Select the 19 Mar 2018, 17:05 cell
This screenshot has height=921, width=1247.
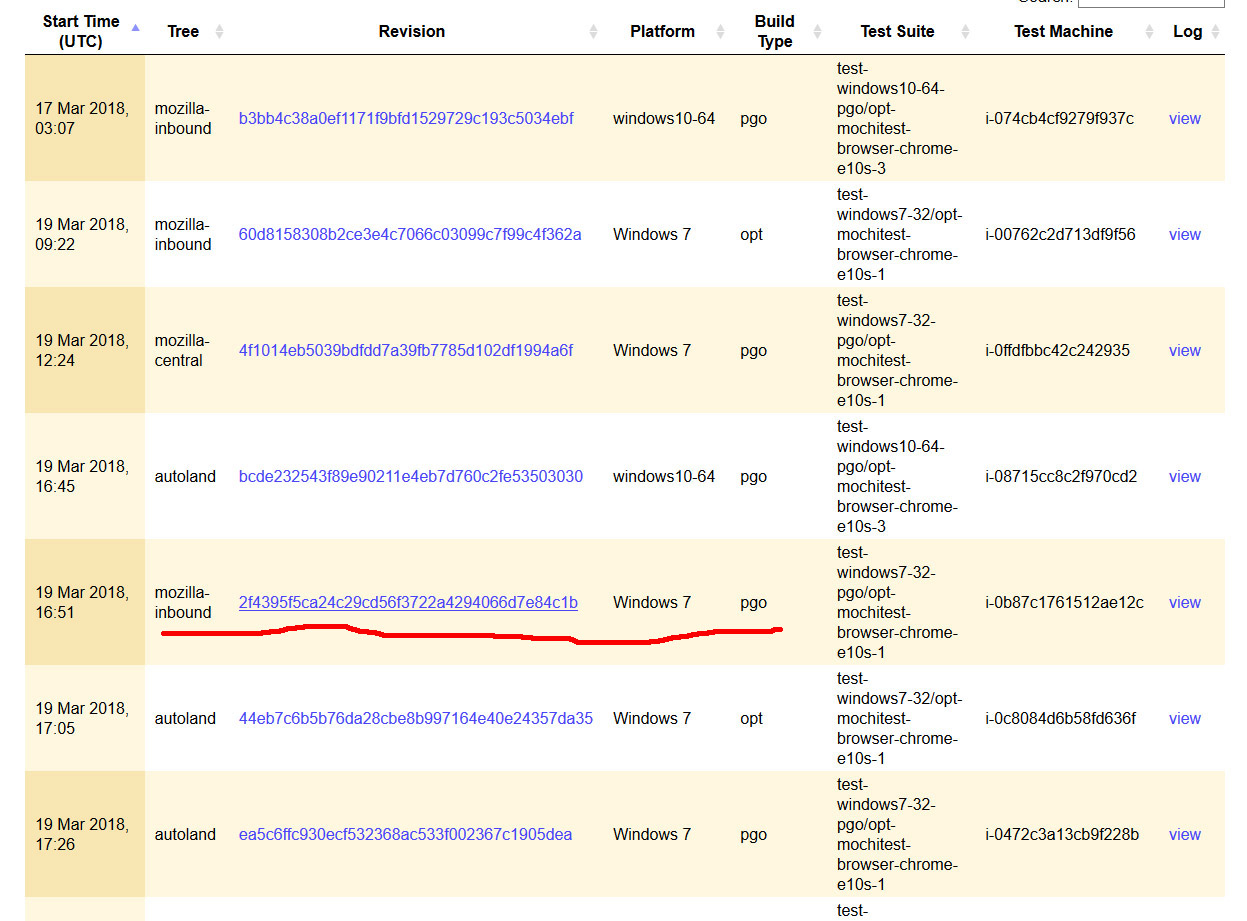(x=85, y=718)
